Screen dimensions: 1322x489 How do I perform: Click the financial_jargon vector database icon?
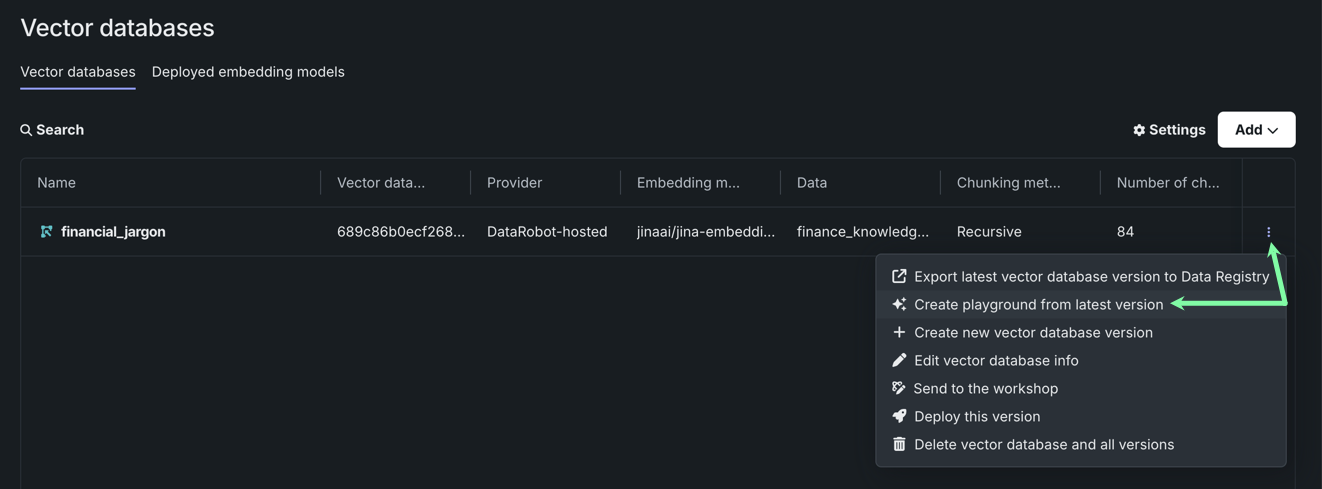[46, 232]
